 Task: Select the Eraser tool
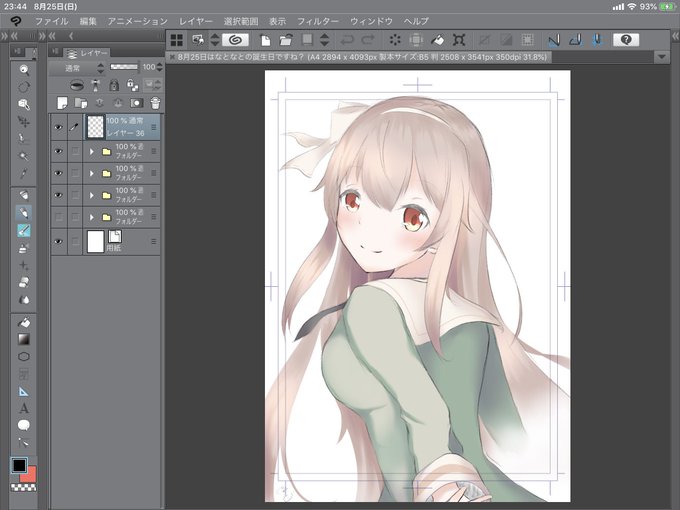tap(24, 282)
